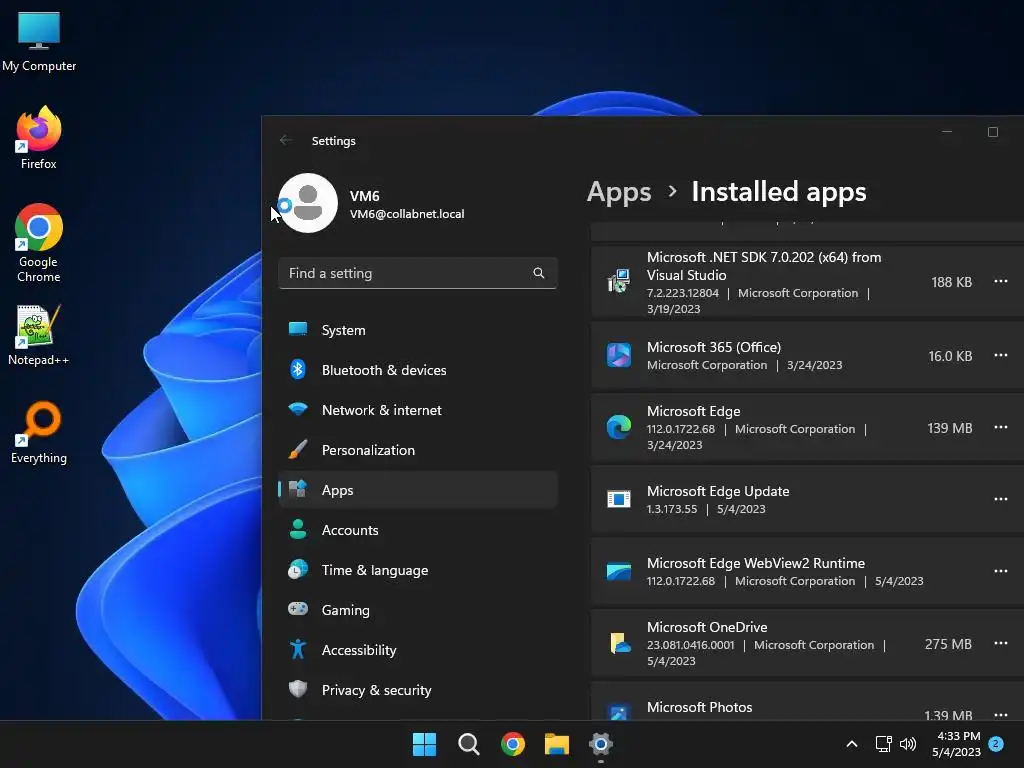Click the Personalization paintbrush icon
1024x768 pixels.
(298, 449)
